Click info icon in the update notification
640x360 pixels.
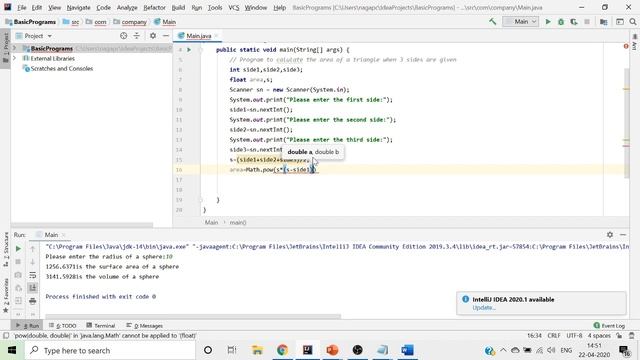coord(465,299)
